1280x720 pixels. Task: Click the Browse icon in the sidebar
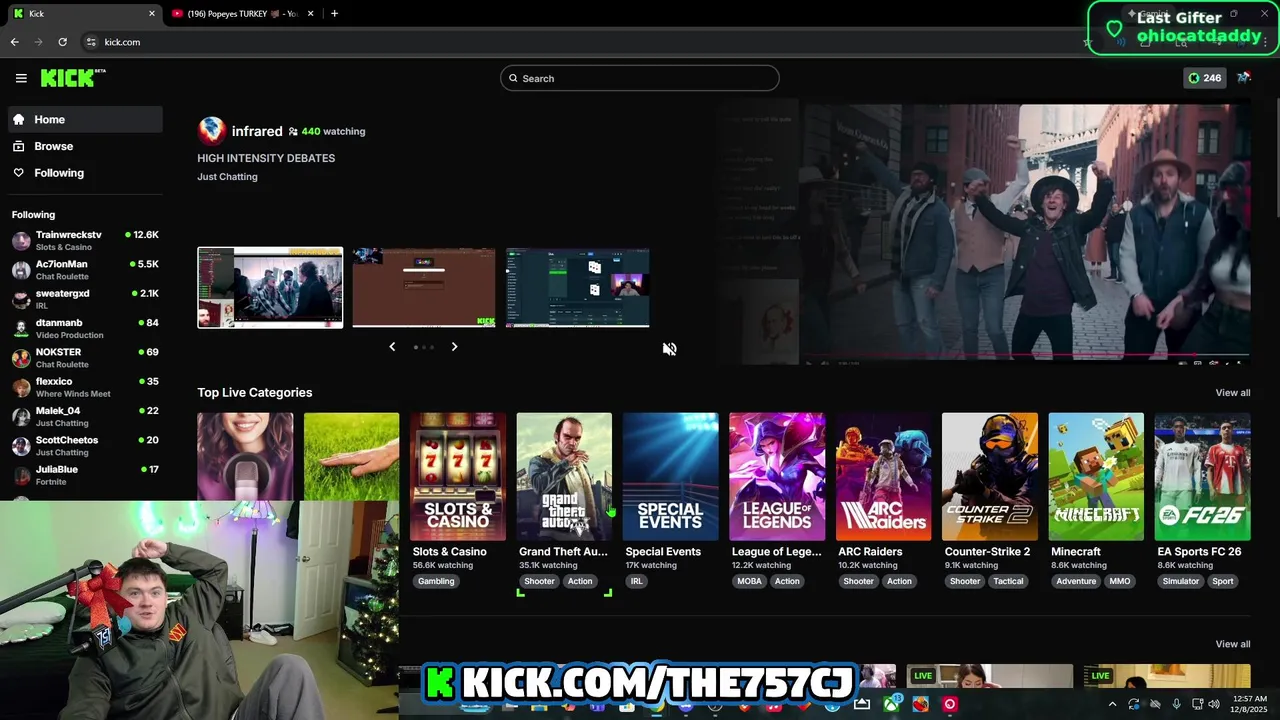point(19,146)
